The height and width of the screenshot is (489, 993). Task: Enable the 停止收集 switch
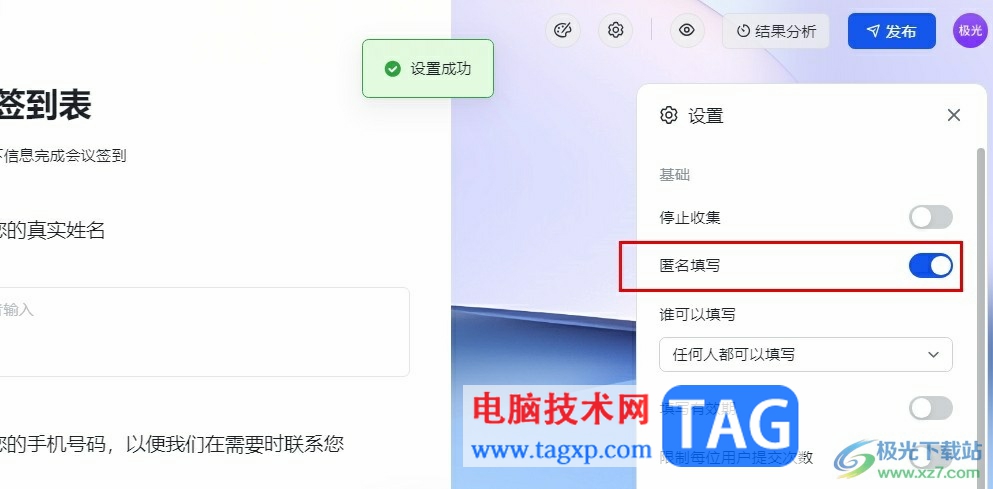tap(931, 217)
